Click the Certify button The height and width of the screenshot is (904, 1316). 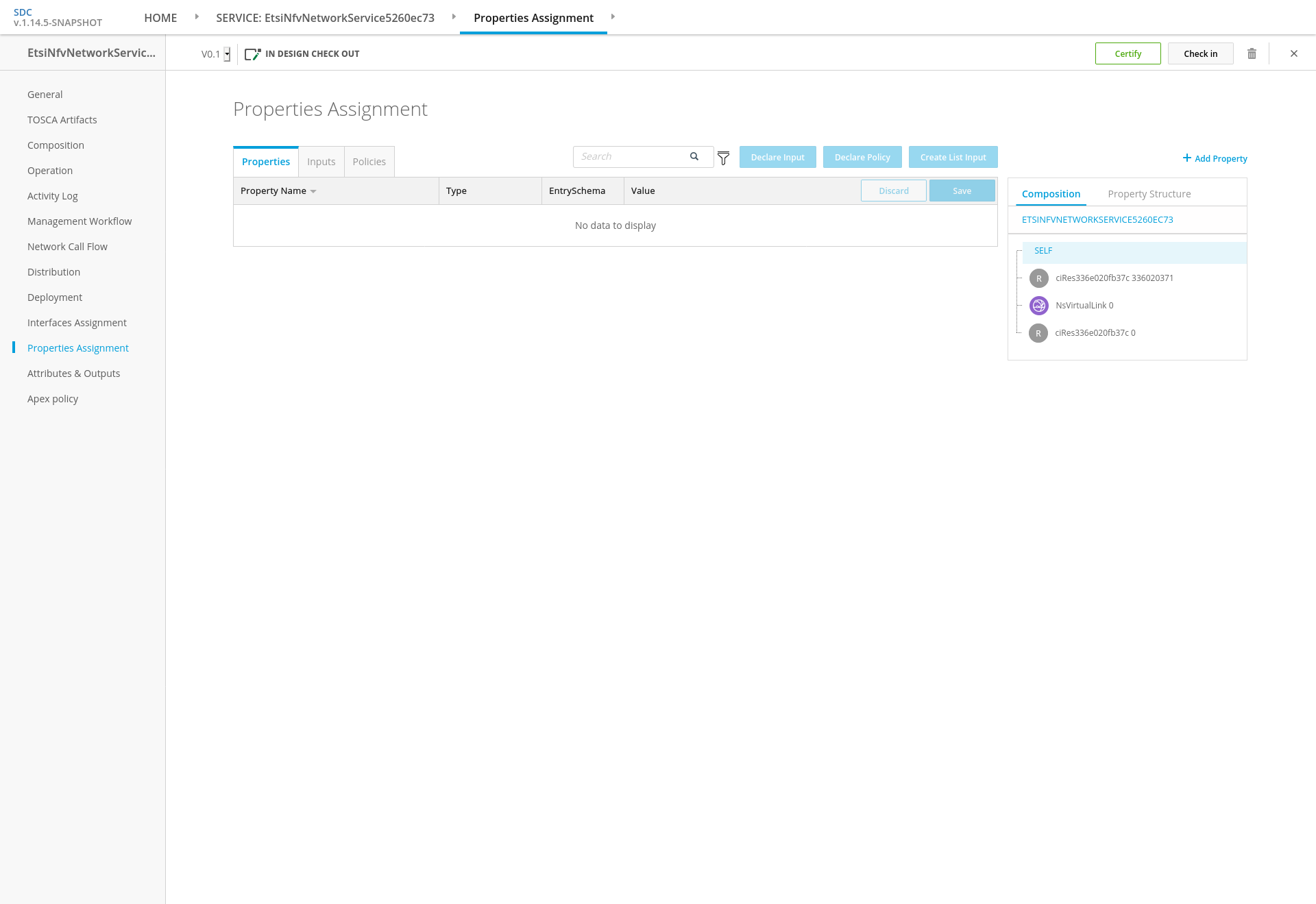tap(1128, 53)
